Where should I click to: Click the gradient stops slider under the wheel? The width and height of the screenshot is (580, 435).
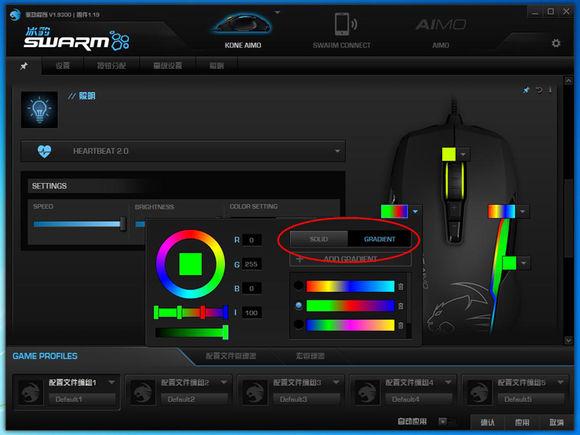click(191, 312)
